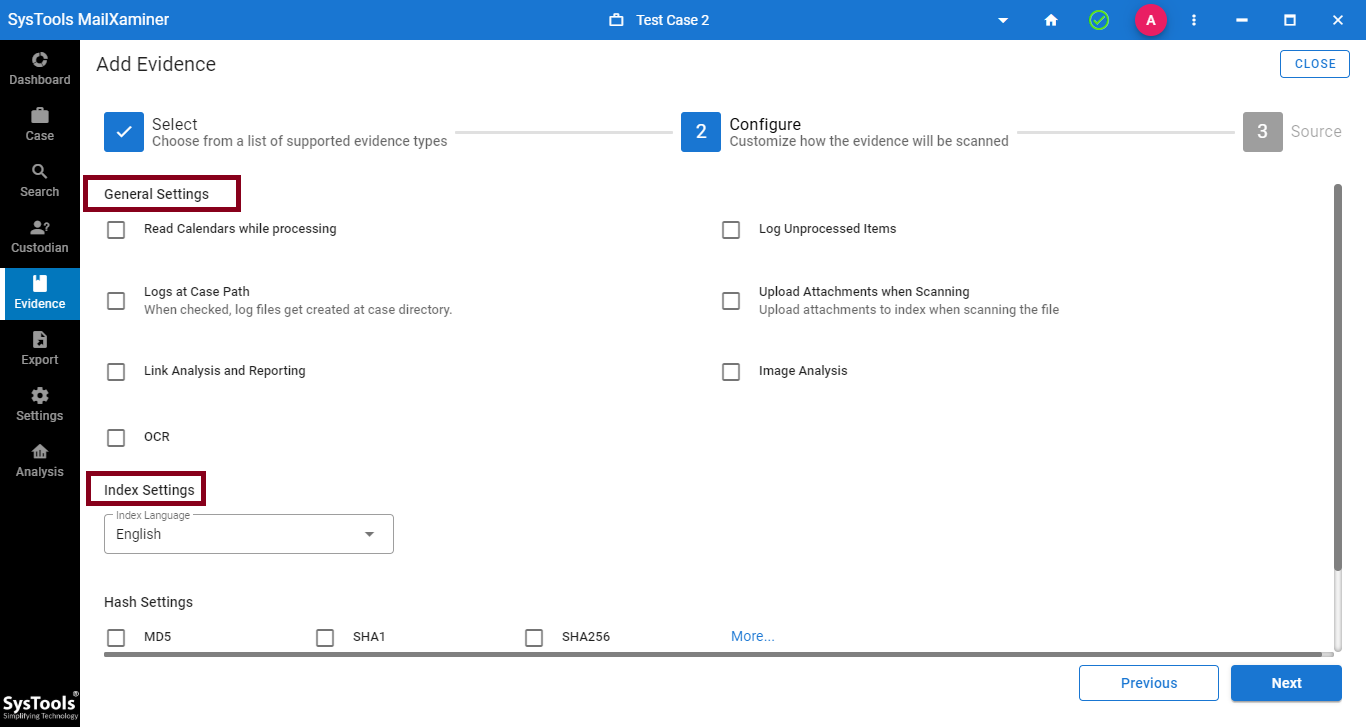Select the SHA256 hash checkbox
1366x727 pixels.
(x=534, y=638)
